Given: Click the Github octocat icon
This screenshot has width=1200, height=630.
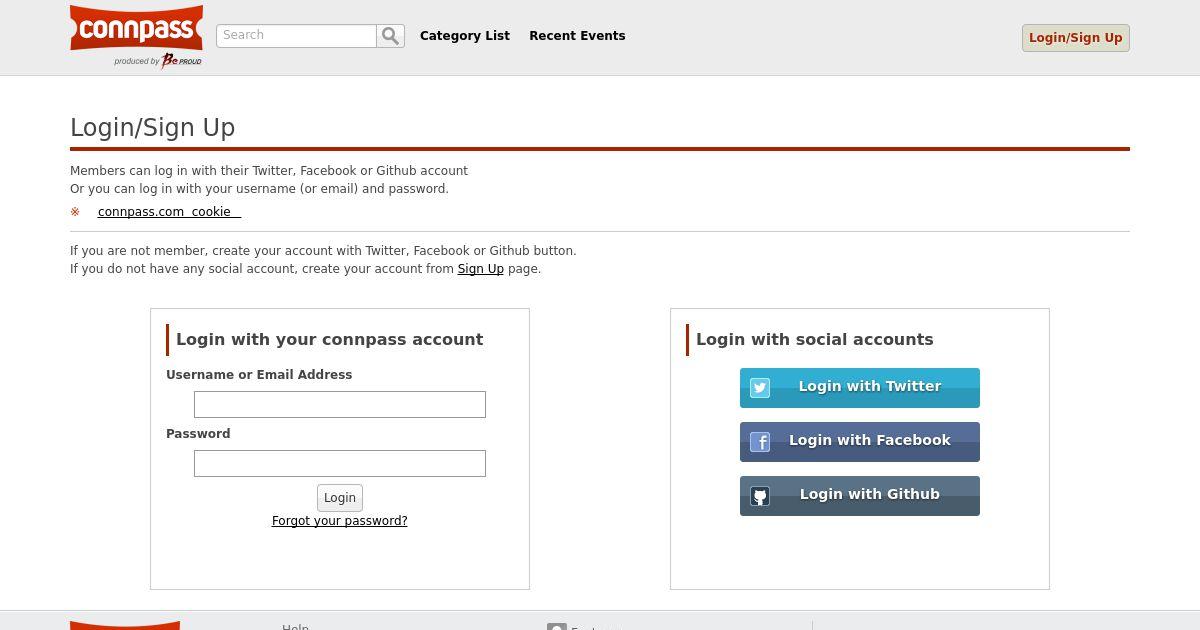Looking at the screenshot, I should click(x=760, y=496).
